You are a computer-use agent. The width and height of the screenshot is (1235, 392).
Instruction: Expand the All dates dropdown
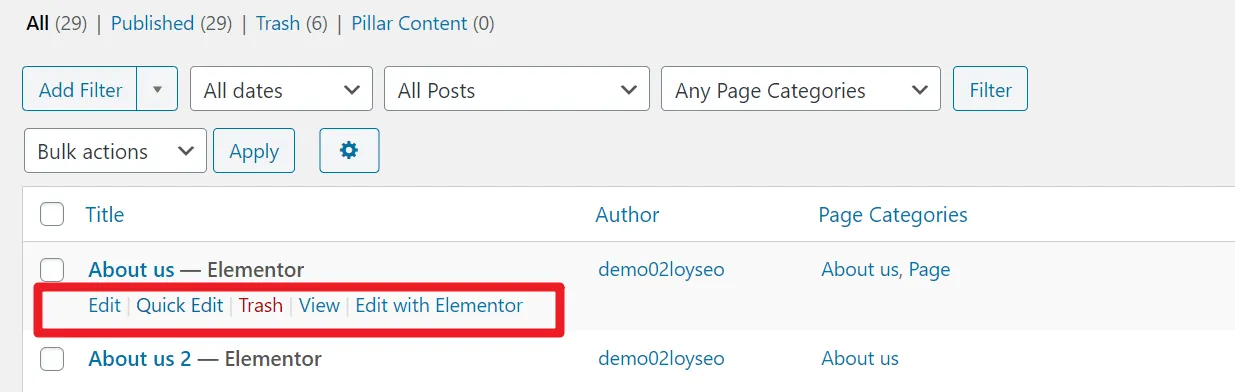(281, 89)
